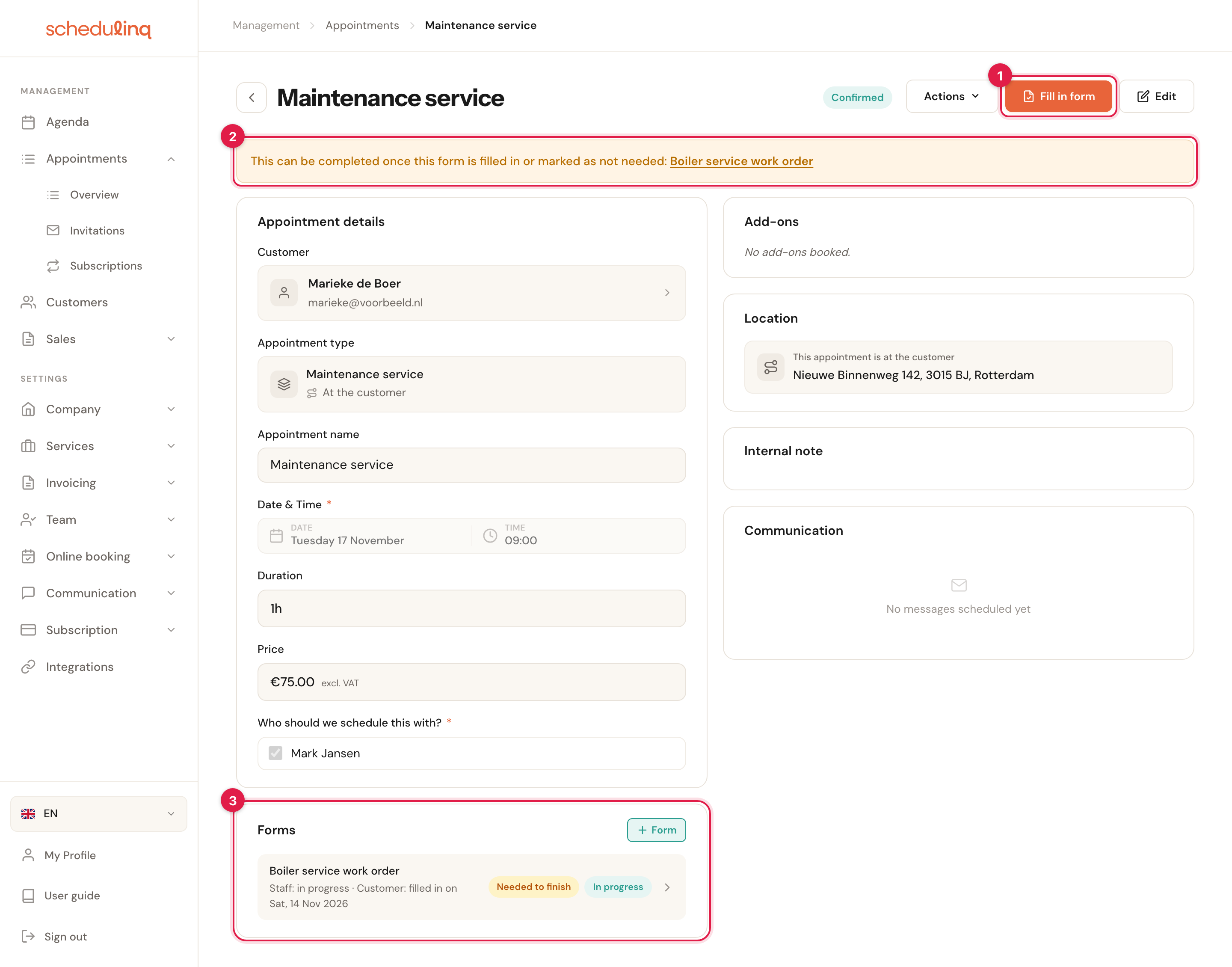This screenshot has height=967, width=1232.
Task: Add a form with + Form button
Action: (657, 830)
